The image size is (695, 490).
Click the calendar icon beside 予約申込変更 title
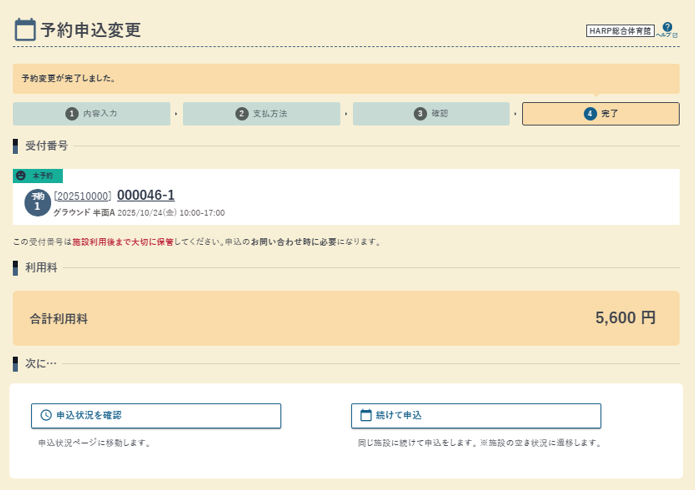pyautogui.click(x=25, y=30)
